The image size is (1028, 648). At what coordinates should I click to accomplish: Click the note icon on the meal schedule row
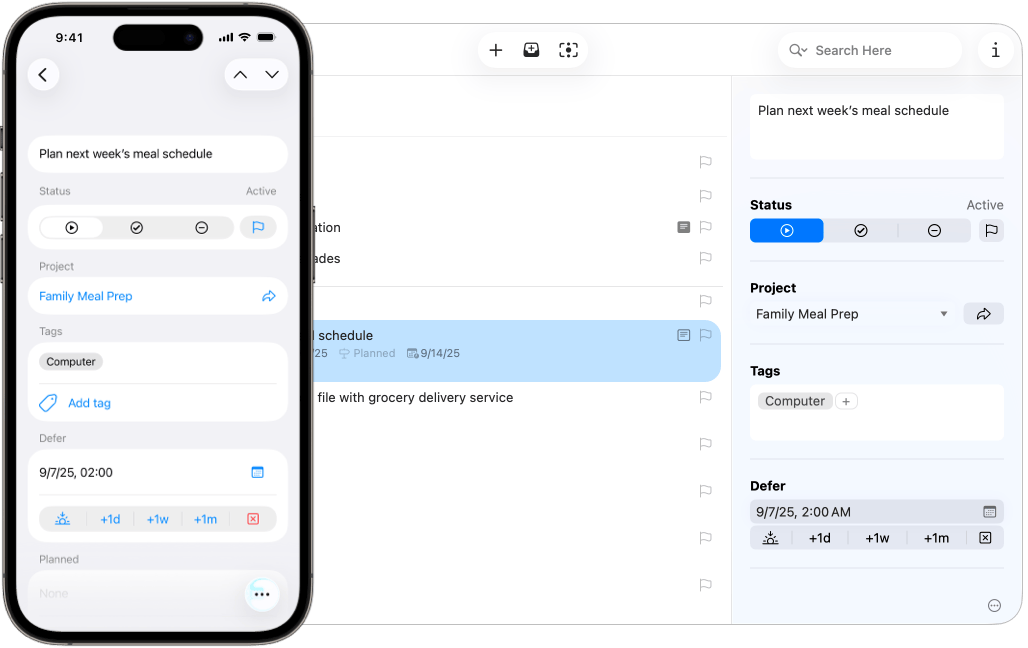pyautogui.click(x=684, y=335)
